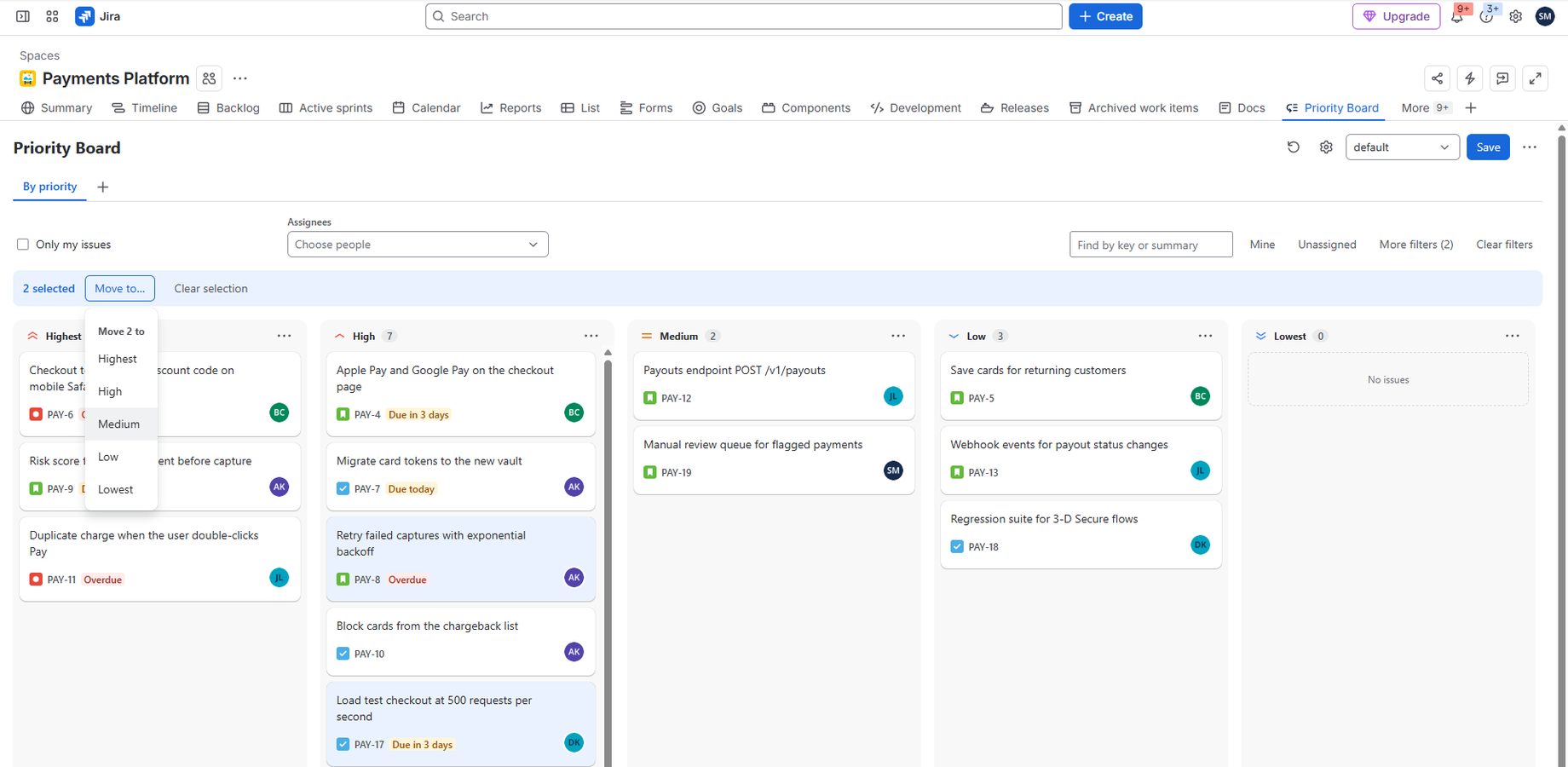Add a new view with the plus icon beside By priority
The width and height of the screenshot is (1568, 767).
coord(102,187)
